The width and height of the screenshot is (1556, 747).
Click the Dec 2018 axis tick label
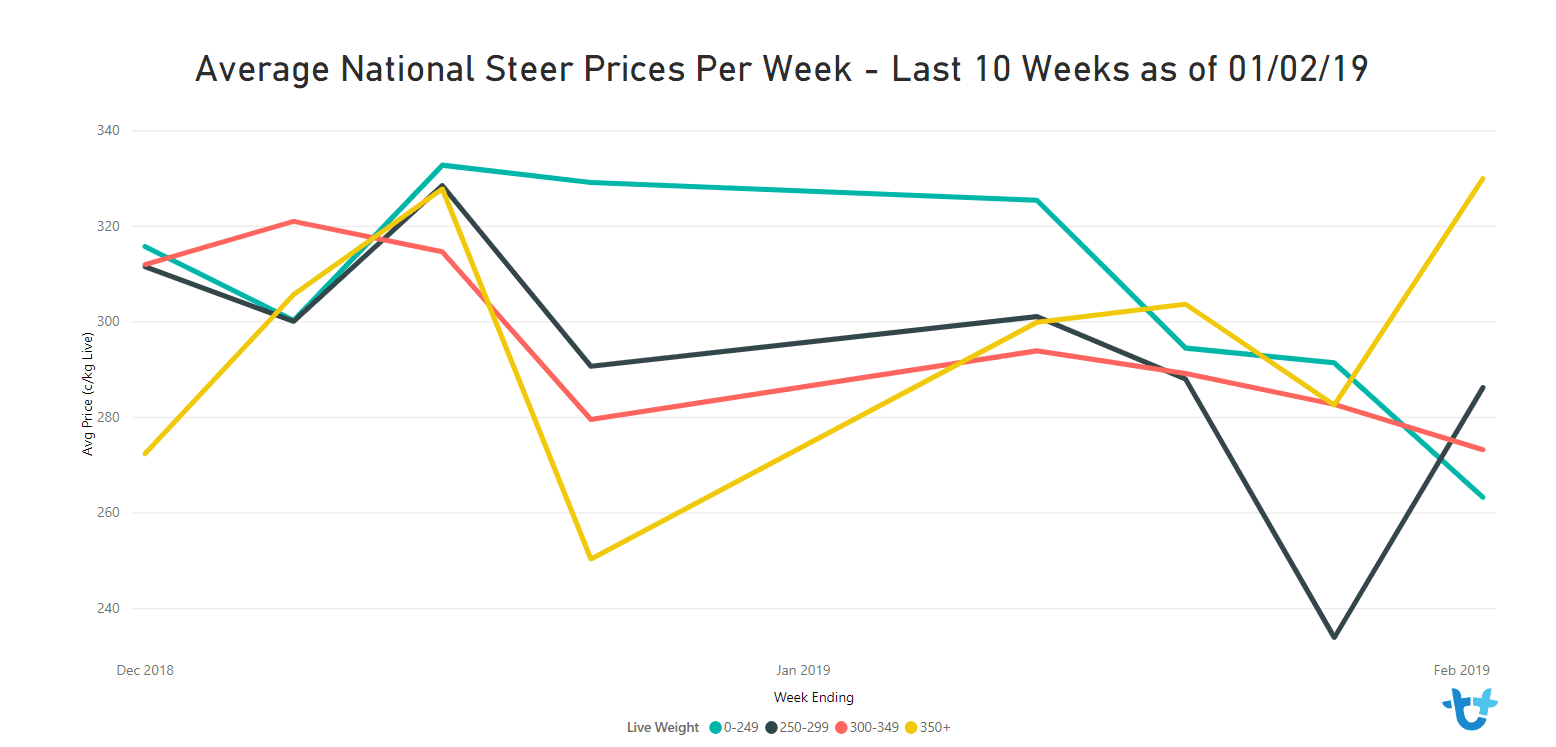[145, 670]
